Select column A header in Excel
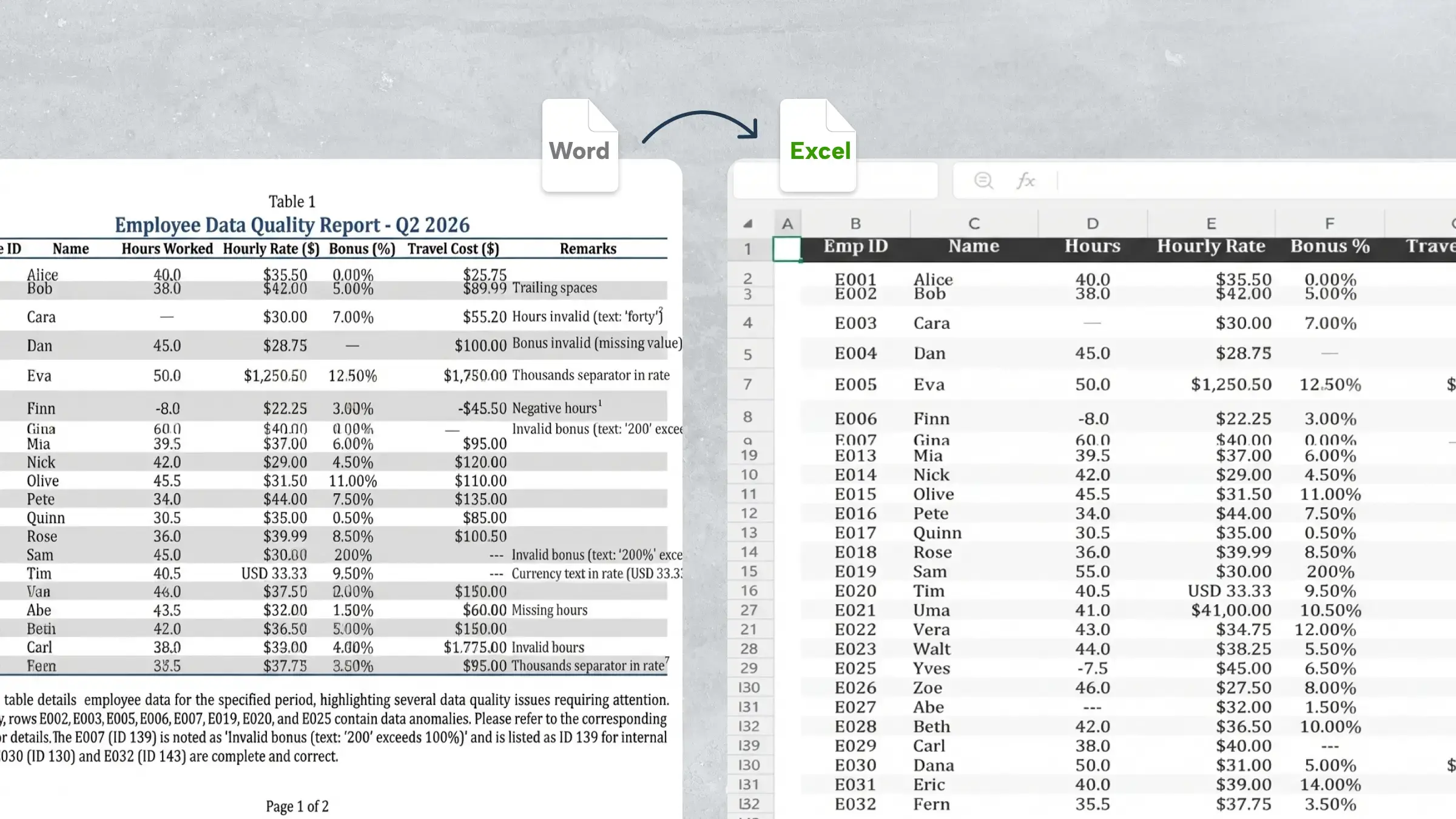This screenshot has height=819, width=1456. pyautogui.click(x=787, y=224)
